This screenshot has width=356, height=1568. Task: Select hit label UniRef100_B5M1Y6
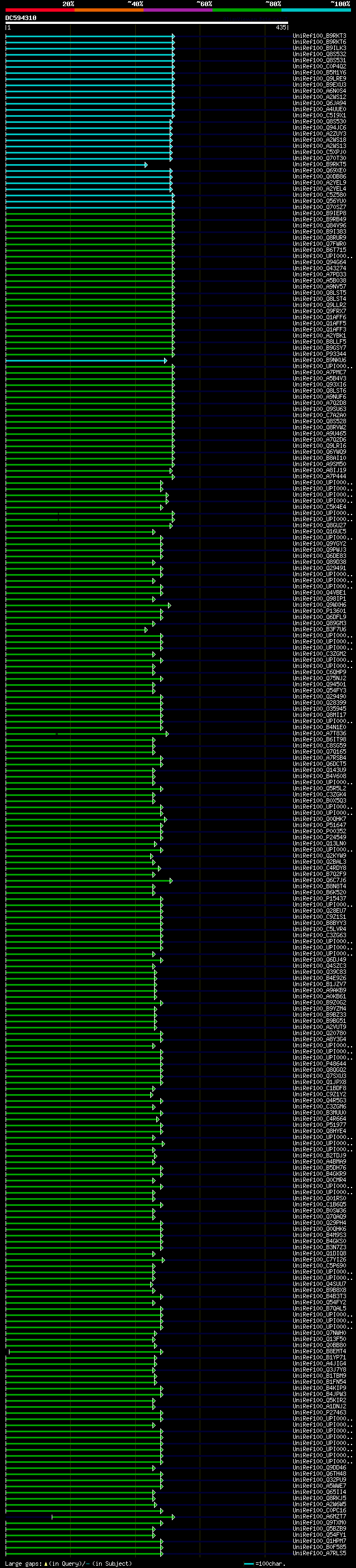[x=319, y=72]
